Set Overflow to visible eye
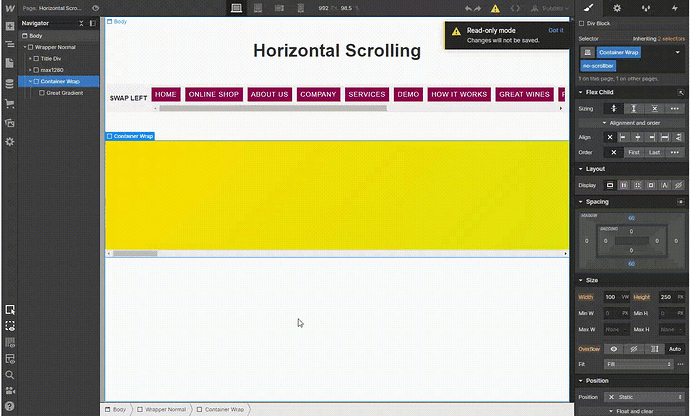 pyautogui.click(x=613, y=349)
